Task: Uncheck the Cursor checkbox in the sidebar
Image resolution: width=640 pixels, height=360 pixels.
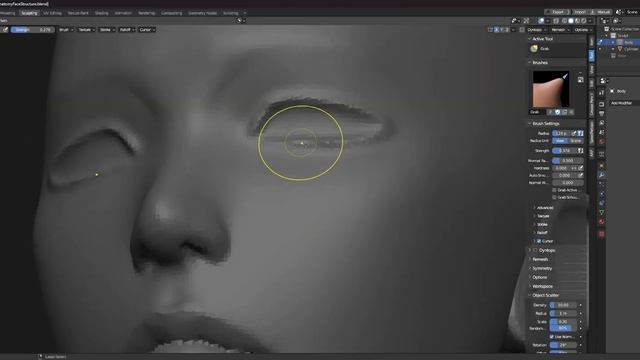Action: 539,241
